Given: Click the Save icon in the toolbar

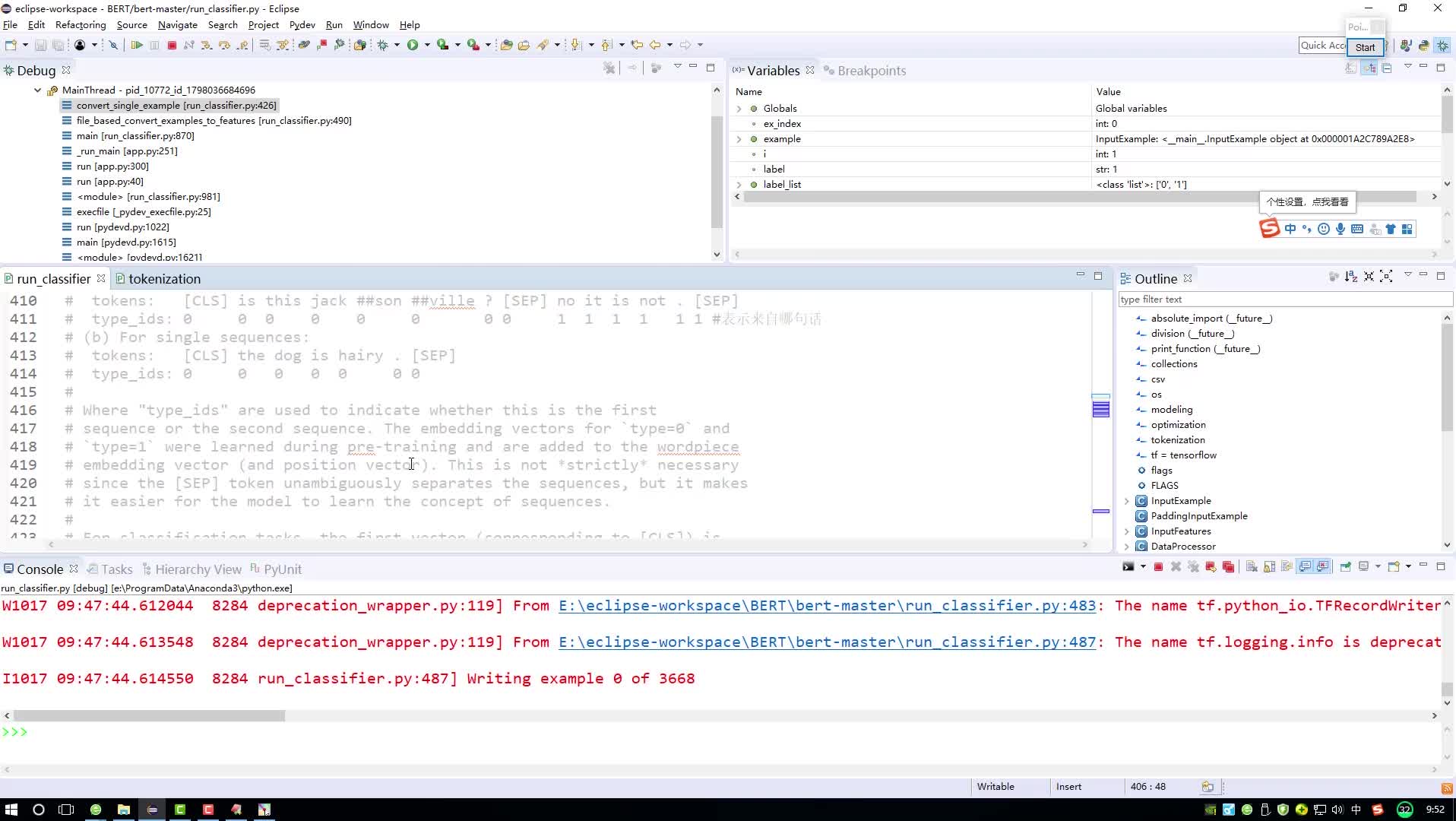Looking at the screenshot, I should pyautogui.click(x=40, y=45).
